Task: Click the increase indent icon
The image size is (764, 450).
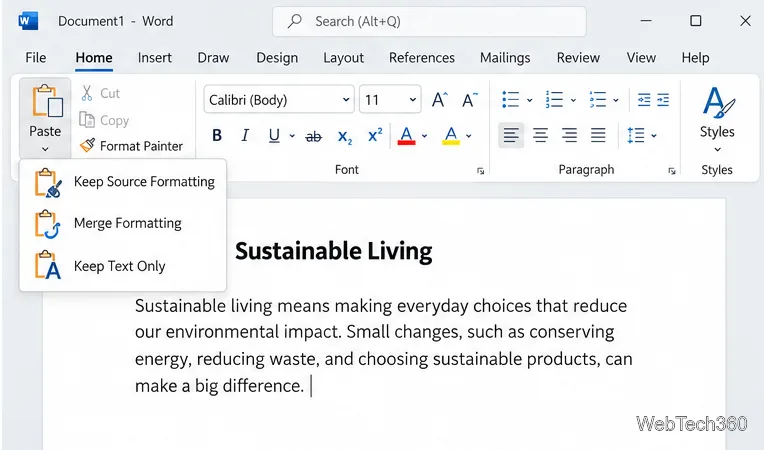Action: tap(663, 100)
